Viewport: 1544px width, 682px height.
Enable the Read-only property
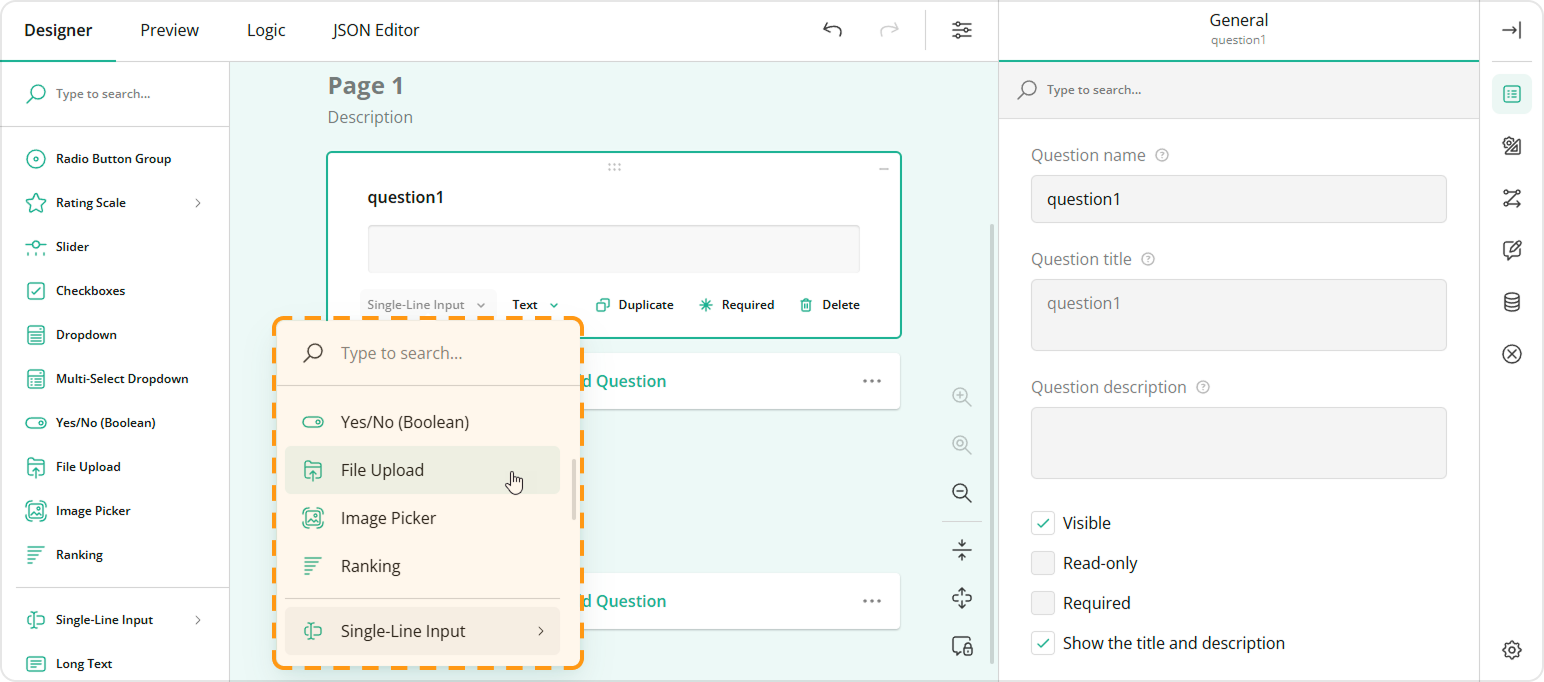1042,562
